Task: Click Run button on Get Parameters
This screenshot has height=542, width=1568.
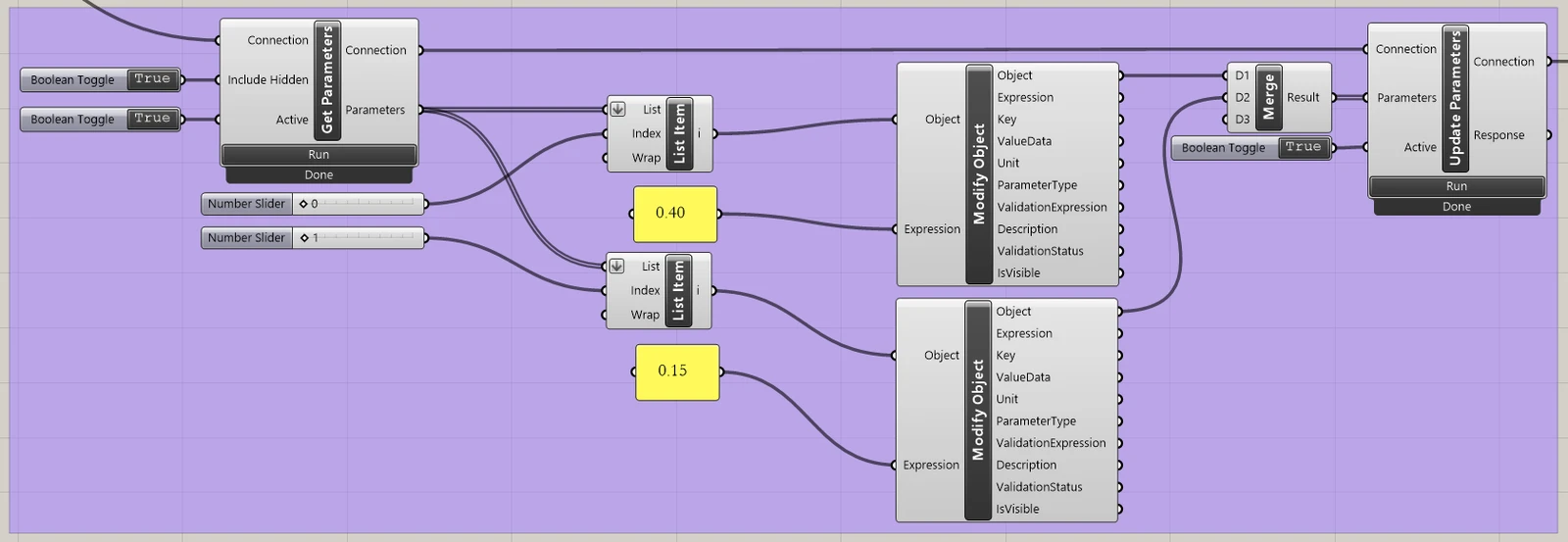Action: click(x=318, y=155)
